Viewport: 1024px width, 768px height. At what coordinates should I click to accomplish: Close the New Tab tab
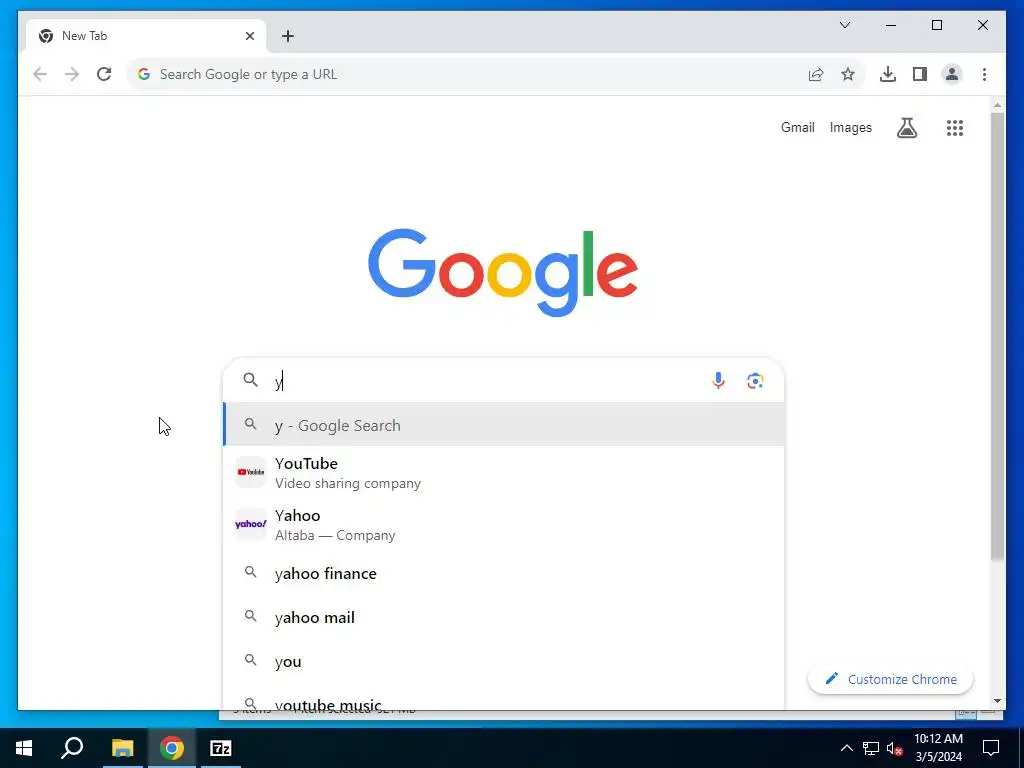249,36
